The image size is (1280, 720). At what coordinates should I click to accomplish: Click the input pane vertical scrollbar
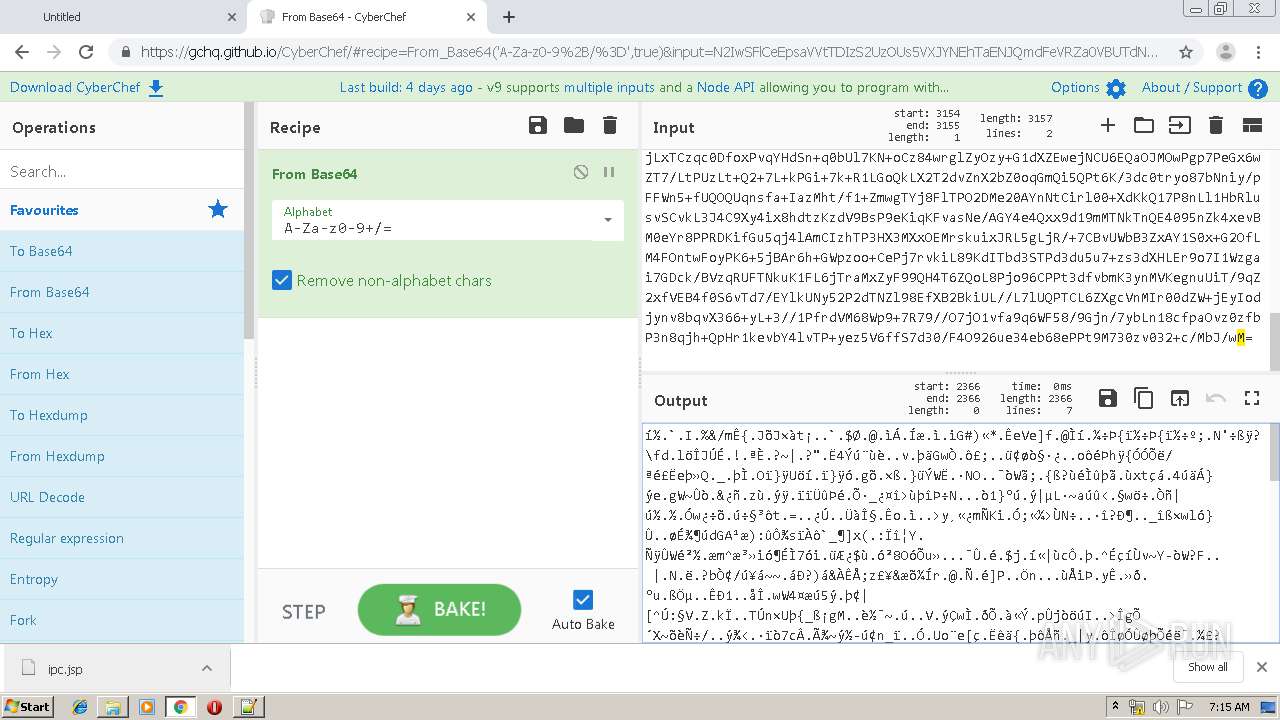tap(1275, 340)
